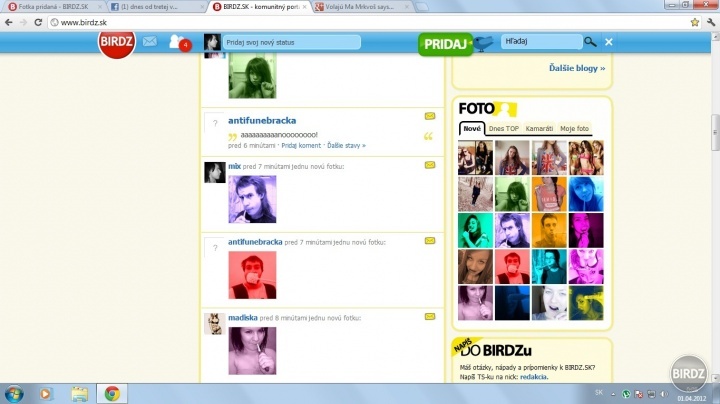Image resolution: width=720 pixels, height=404 pixels.
Task: Click the green PRIDAJ button
Action: point(445,44)
